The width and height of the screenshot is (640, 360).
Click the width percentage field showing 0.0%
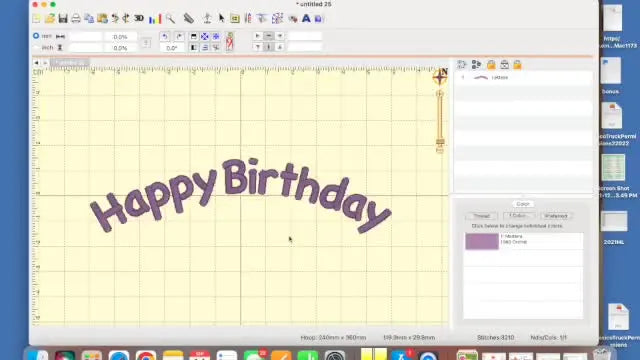pyautogui.click(x=120, y=36)
